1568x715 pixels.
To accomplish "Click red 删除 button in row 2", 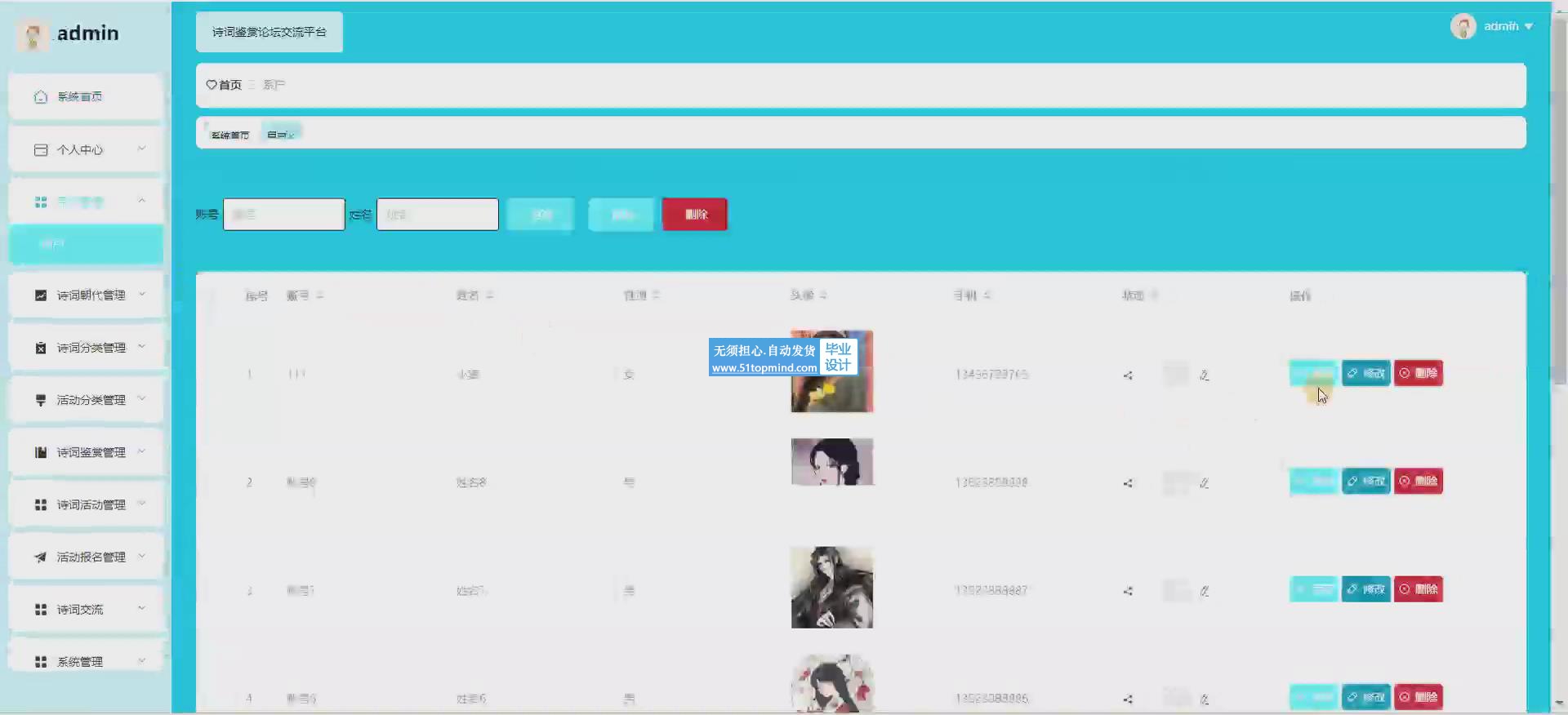I will point(1419,481).
